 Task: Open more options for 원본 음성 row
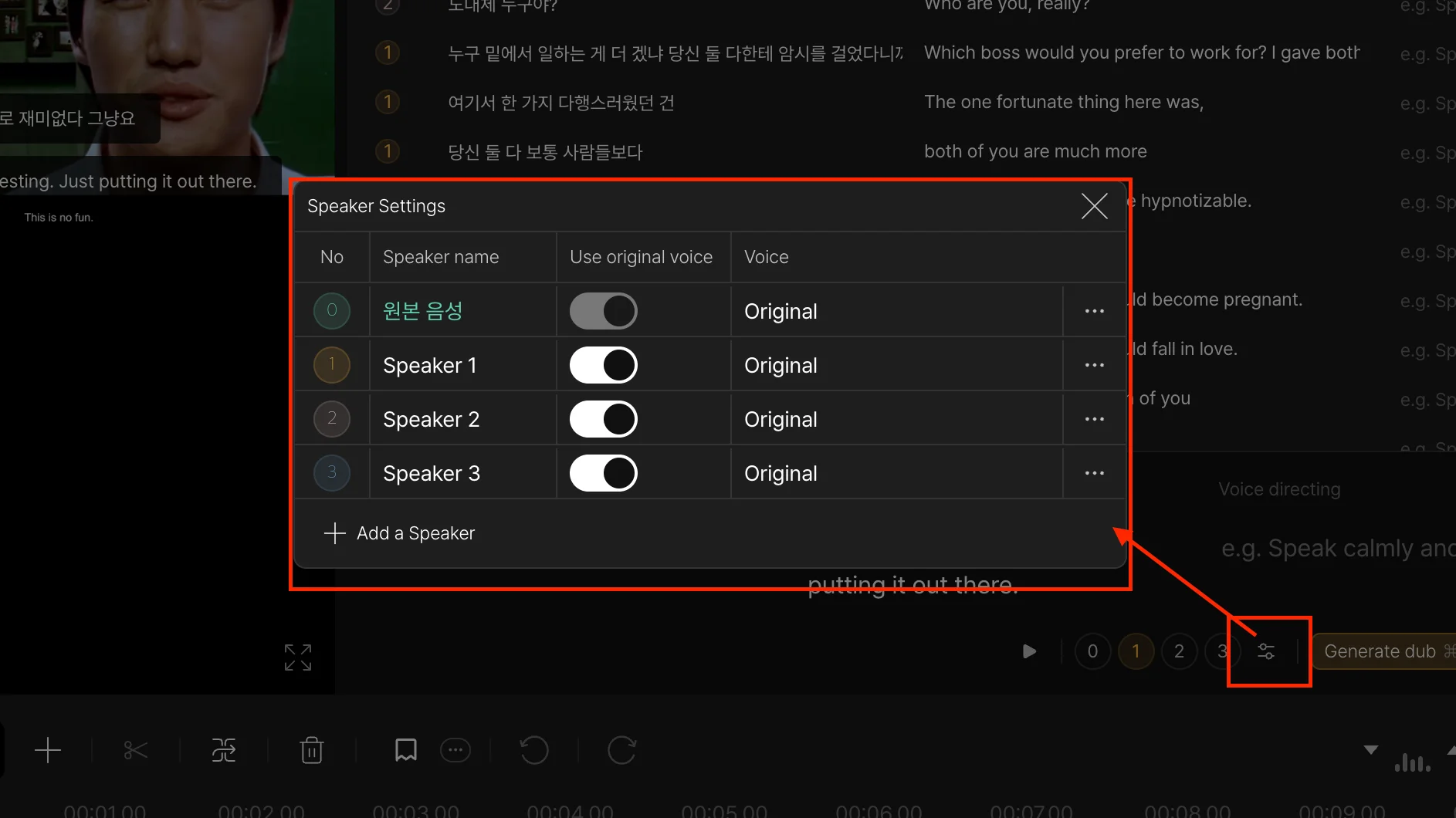click(1094, 311)
